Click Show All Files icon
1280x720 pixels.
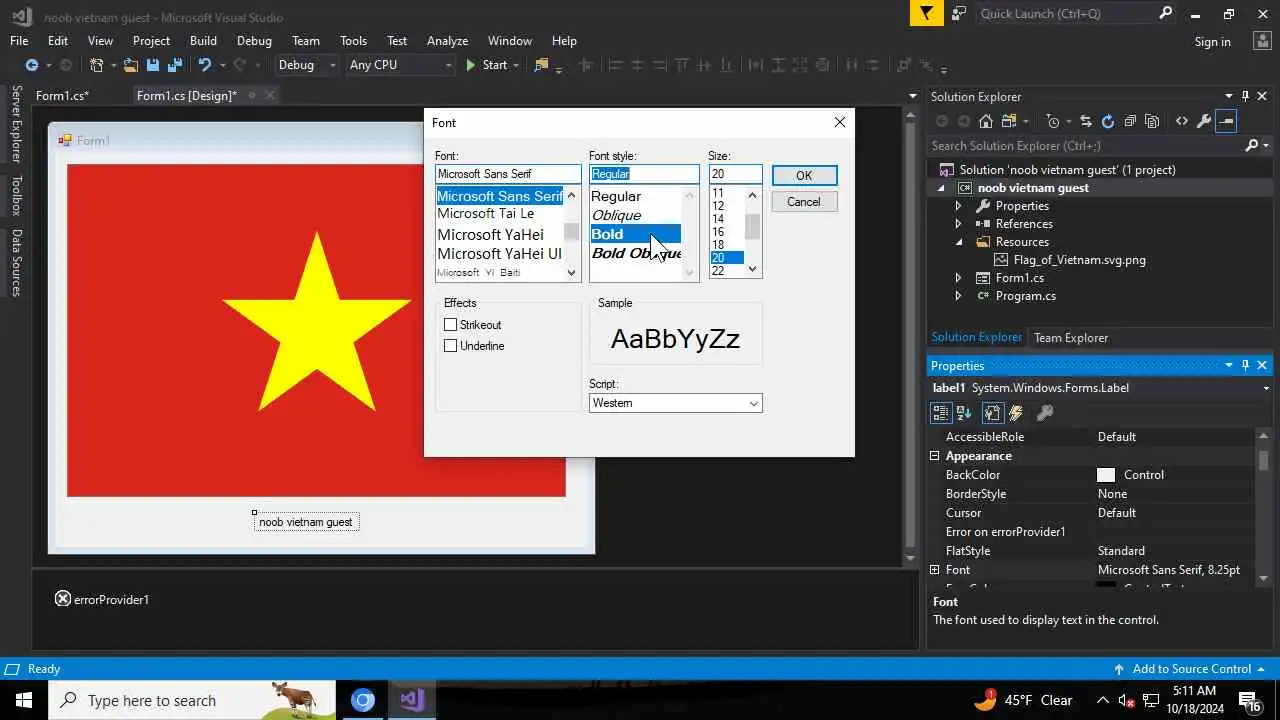coord(1152,121)
